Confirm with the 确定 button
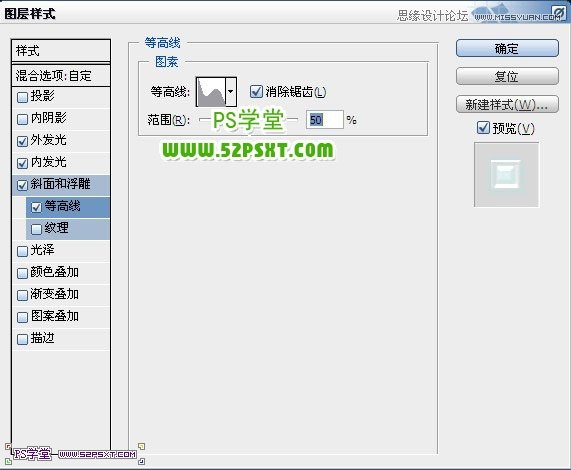This screenshot has height=470, width=571. click(507, 48)
